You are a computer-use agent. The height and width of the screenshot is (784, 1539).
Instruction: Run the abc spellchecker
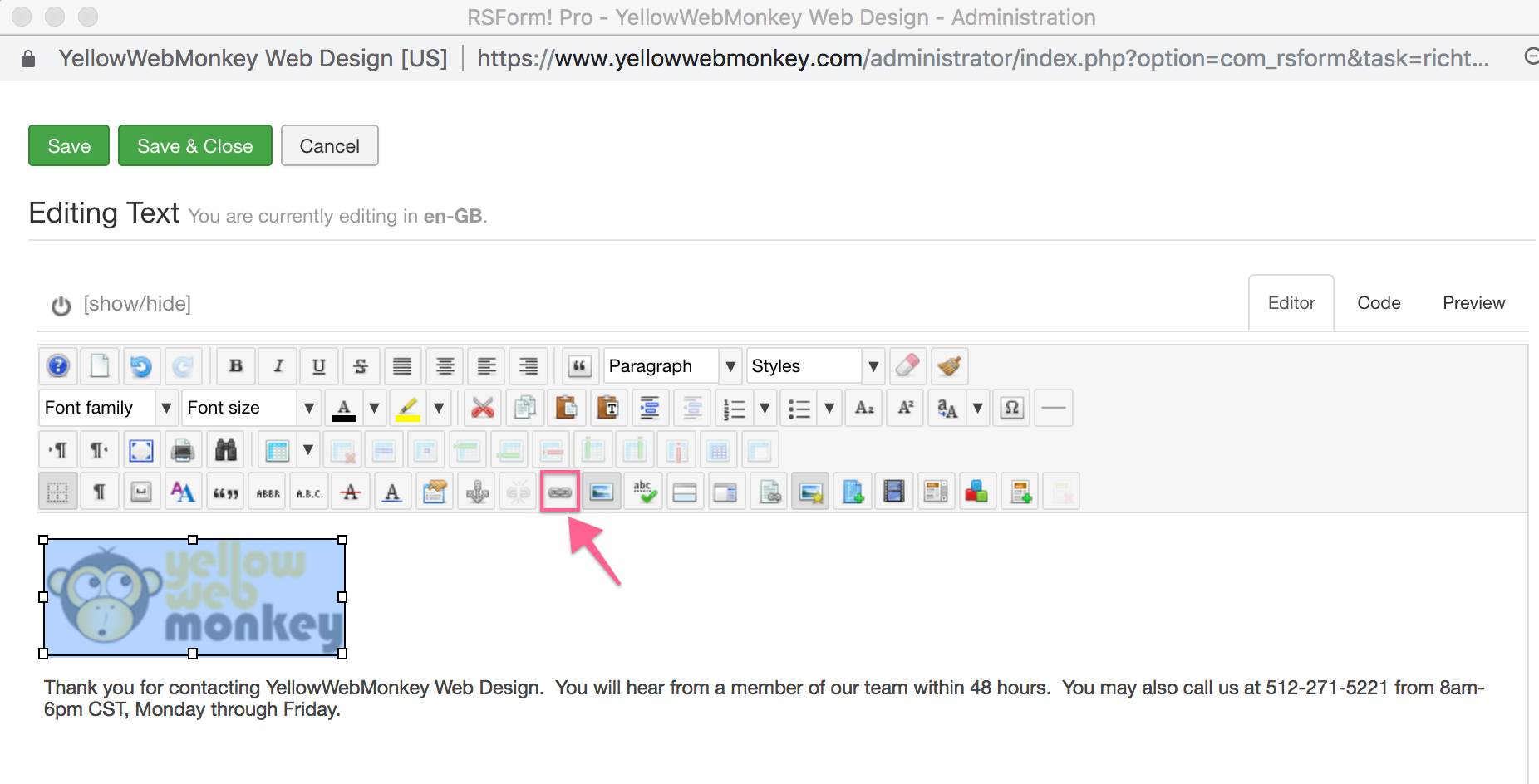point(645,492)
